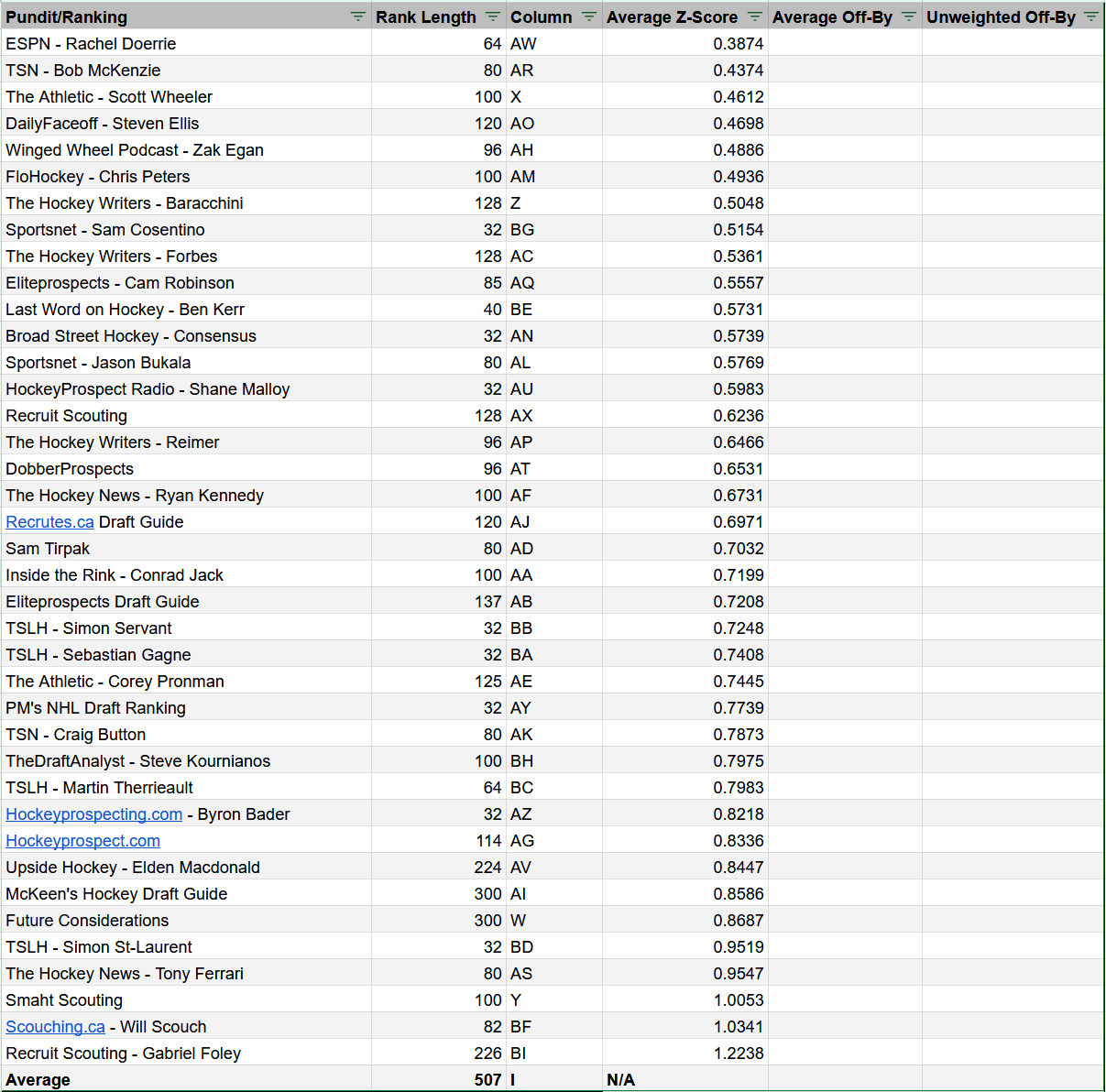This screenshot has width=1106, height=1092.
Task: Open the Hockeyprospecting.com link
Action: (x=93, y=814)
